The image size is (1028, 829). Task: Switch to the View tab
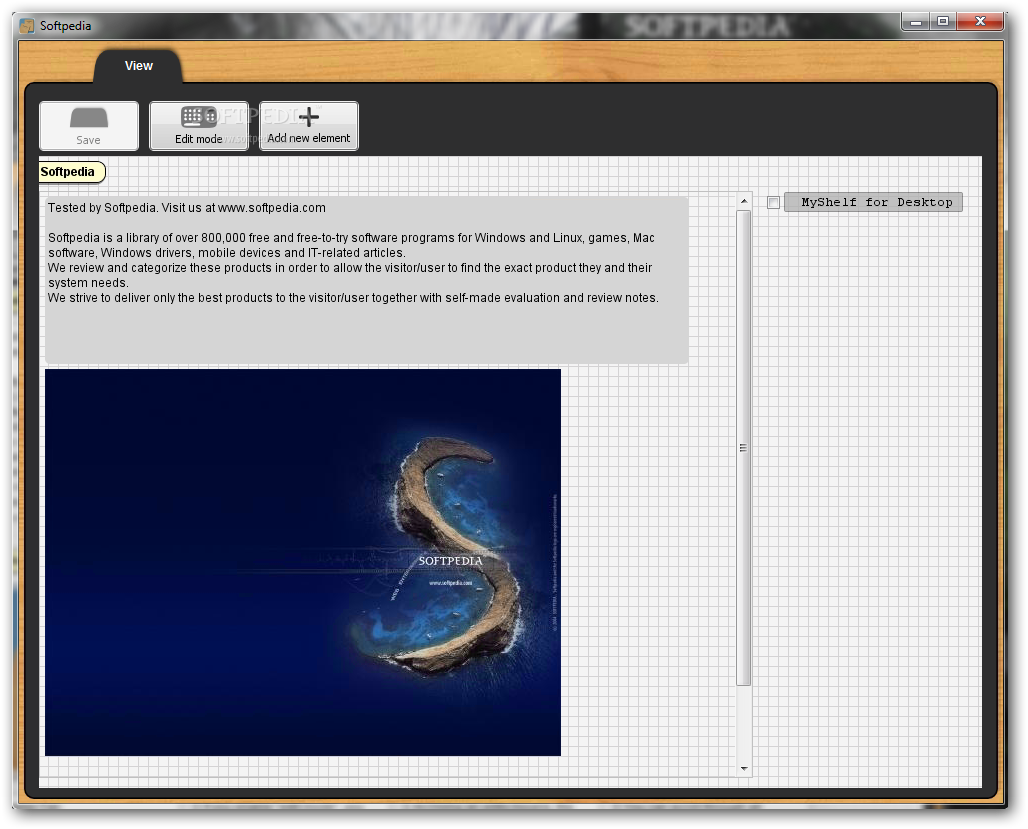(138, 66)
